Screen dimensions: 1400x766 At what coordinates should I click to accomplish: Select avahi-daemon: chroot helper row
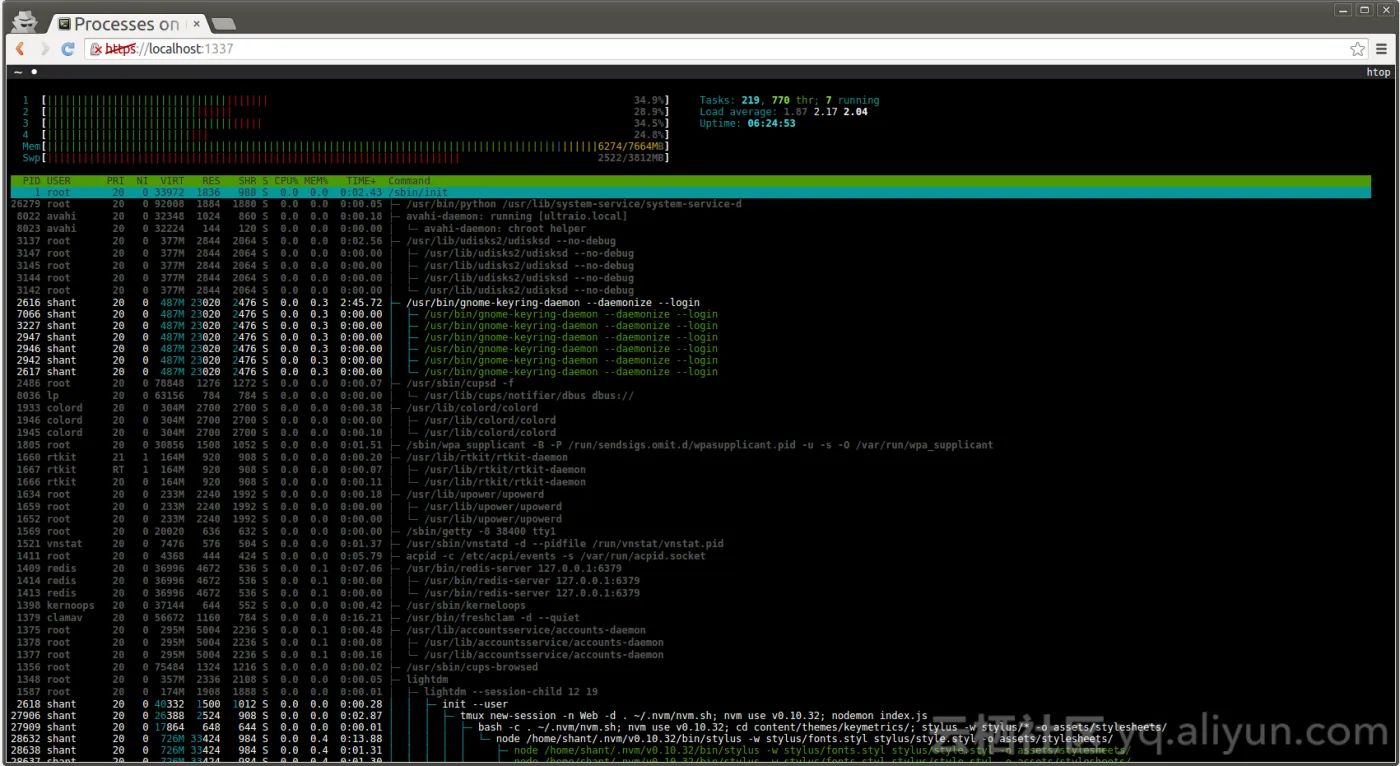[x=690, y=228]
